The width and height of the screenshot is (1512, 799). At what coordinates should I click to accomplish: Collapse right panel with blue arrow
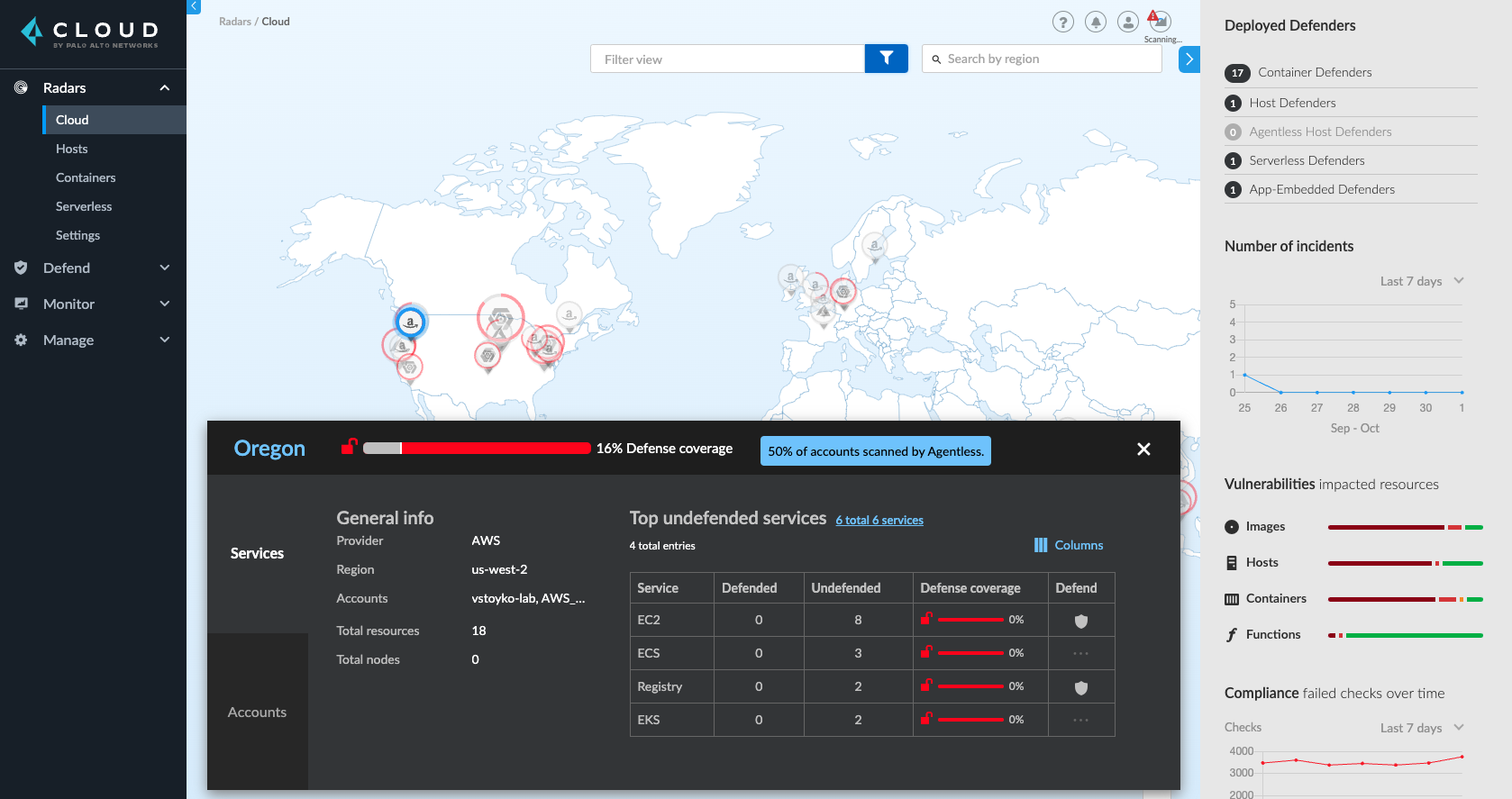pyautogui.click(x=1189, y=59)
